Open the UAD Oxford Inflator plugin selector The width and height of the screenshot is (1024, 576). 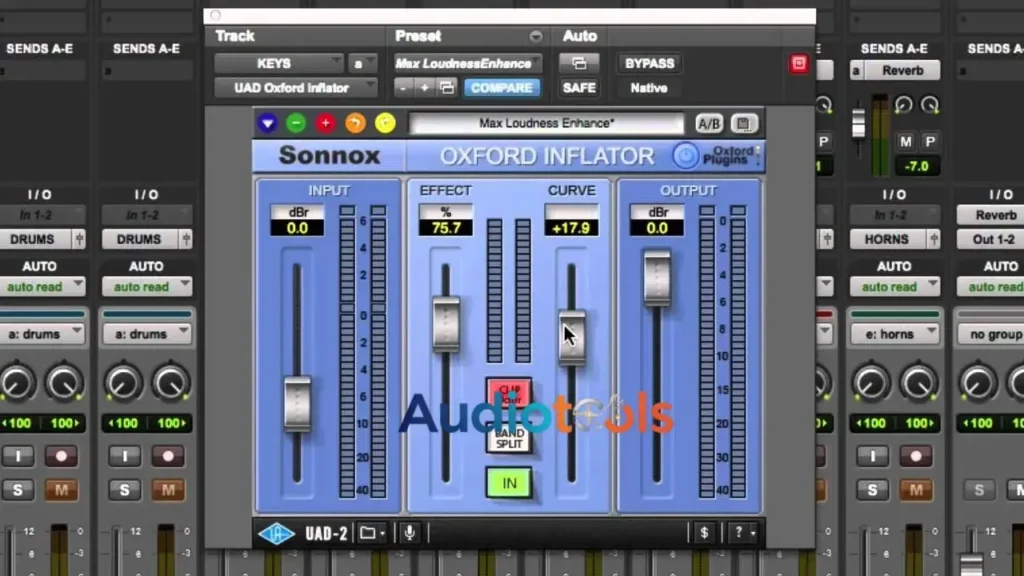click(296, 88)
